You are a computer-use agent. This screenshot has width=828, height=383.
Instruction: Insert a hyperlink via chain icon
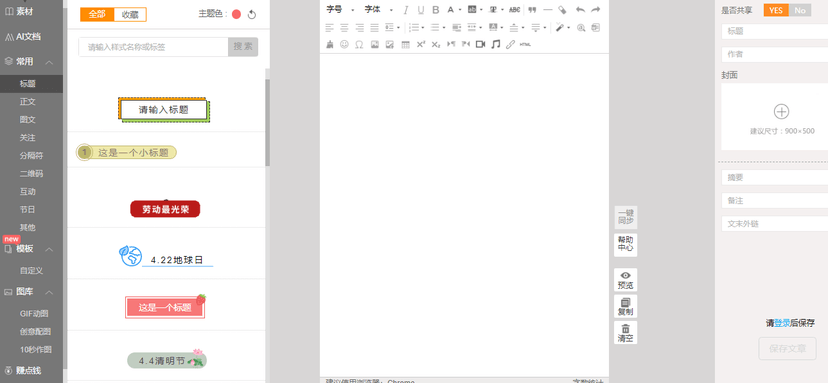coord(510,44)
